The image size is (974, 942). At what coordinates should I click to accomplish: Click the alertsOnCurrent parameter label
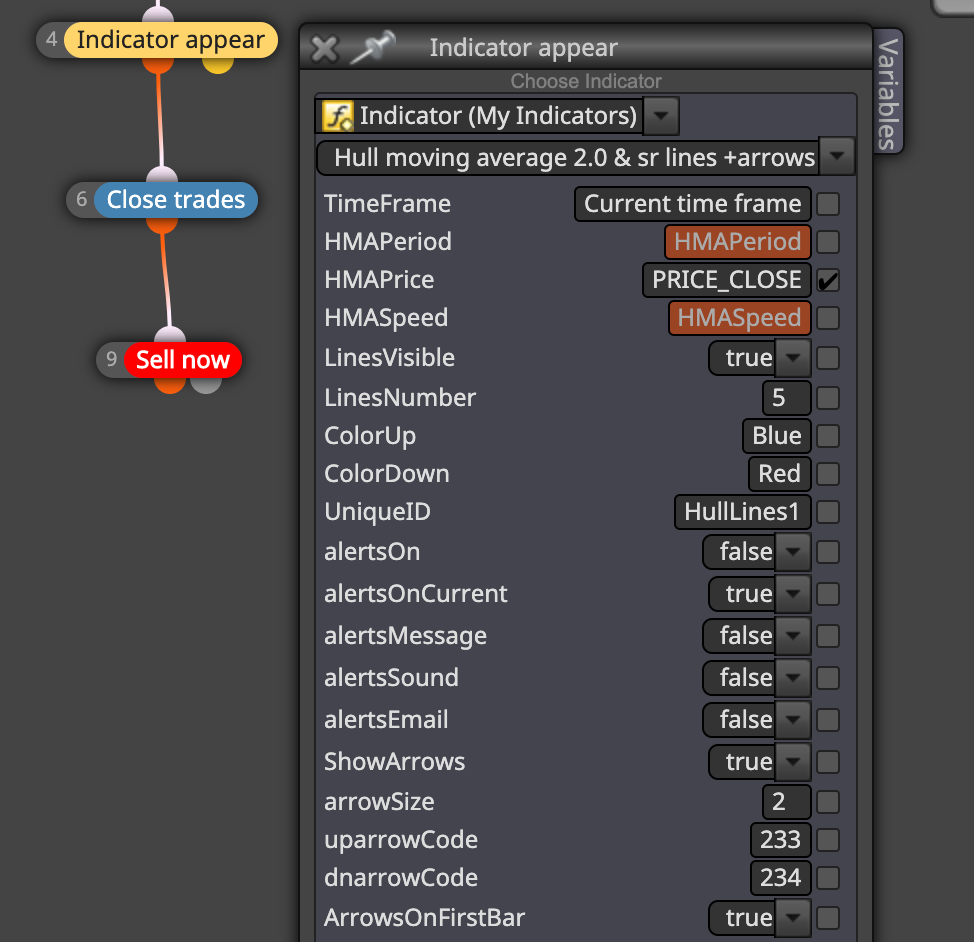pos(416,594)
